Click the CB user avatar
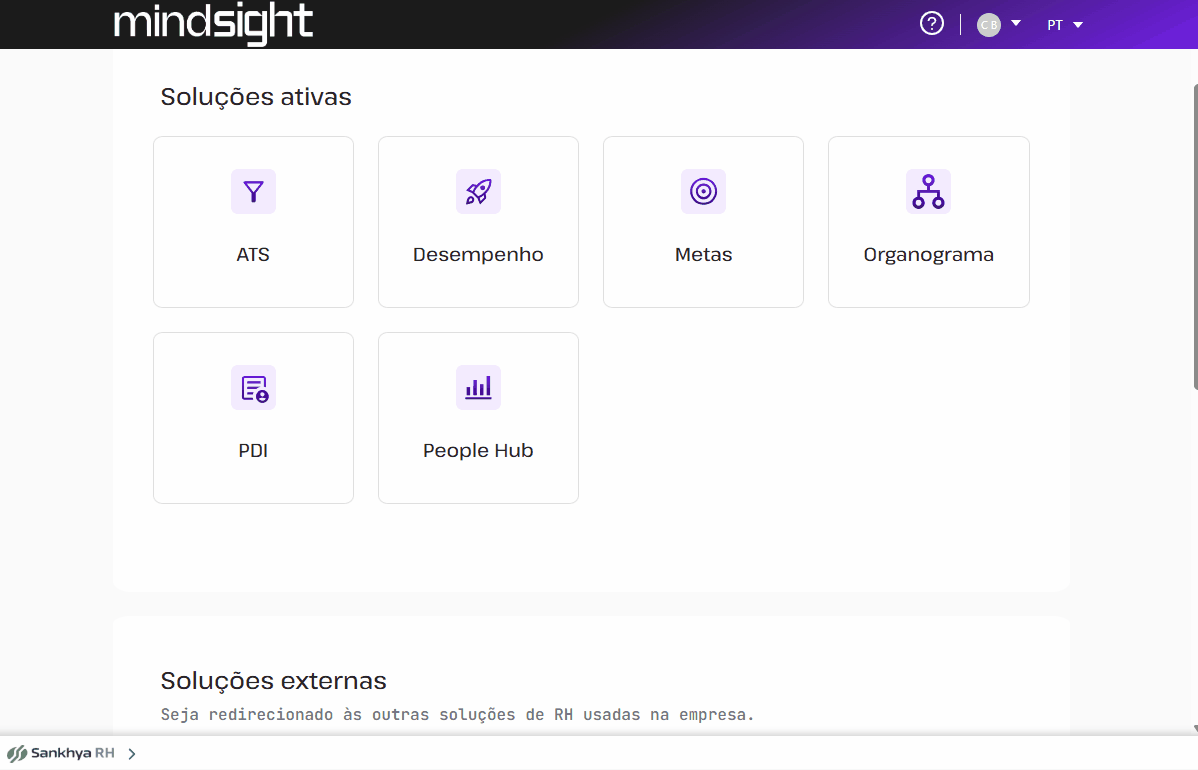Viewport: 1198px width, 770px height. (989, 24)
